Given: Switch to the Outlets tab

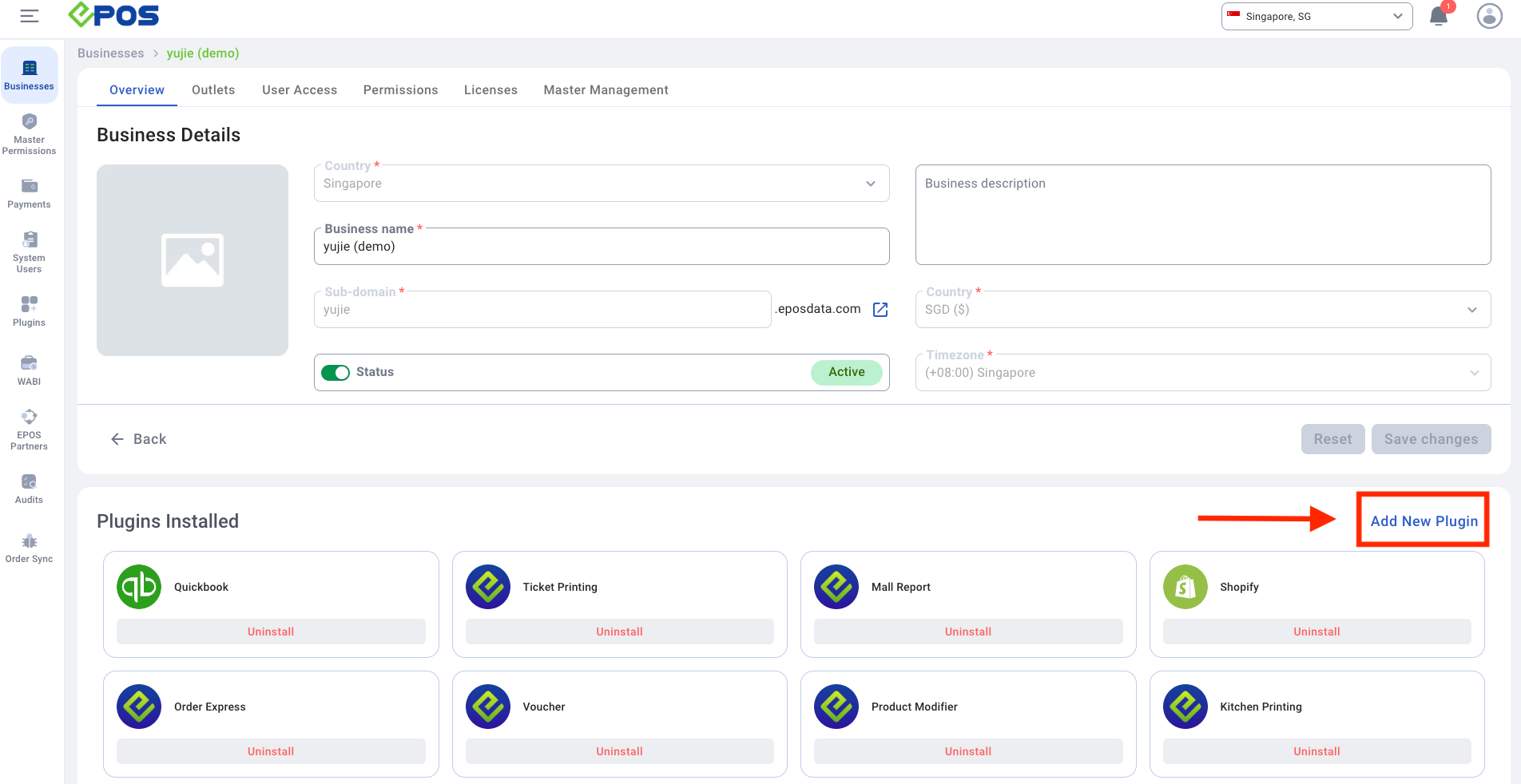Looking at the screenshot, I should click(x=213, y=90).
